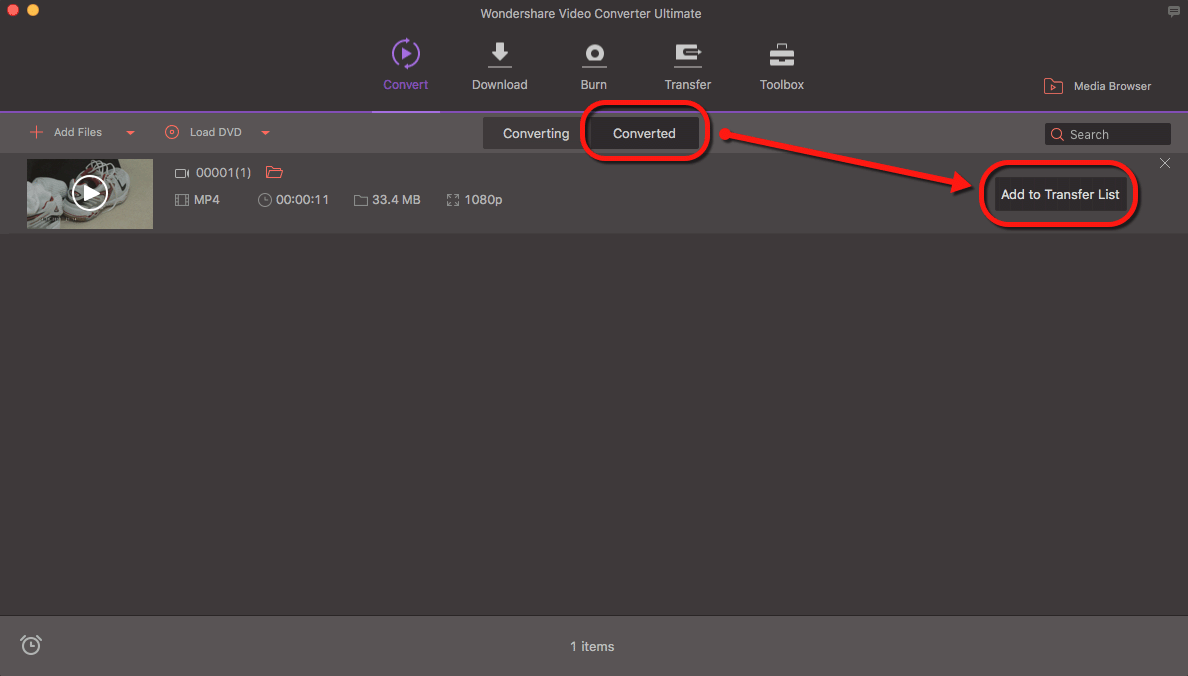
Task: Click Add to Transfer List
Action: [1060, 195]
